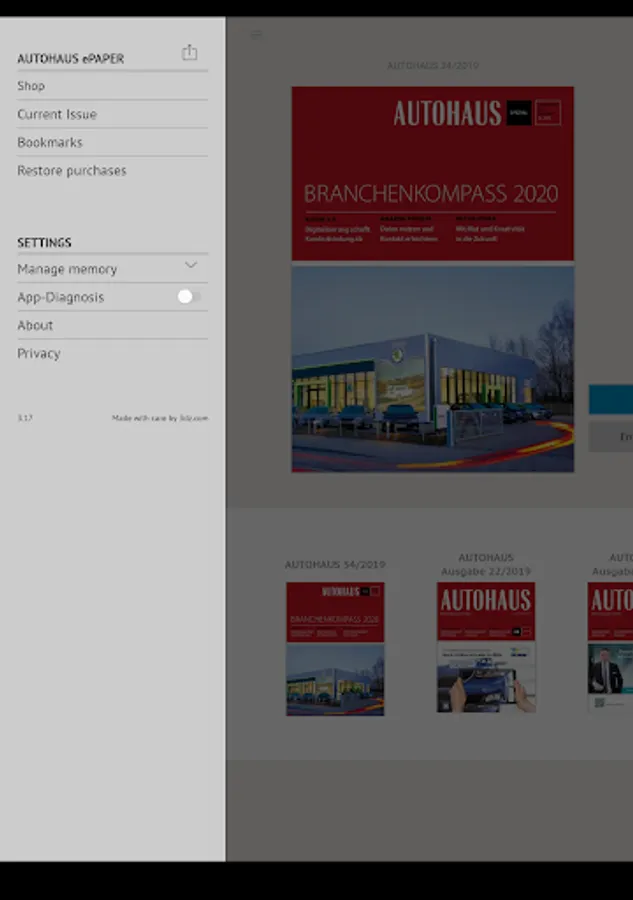Open Bookmarks in the drawer

pos(112,142)
